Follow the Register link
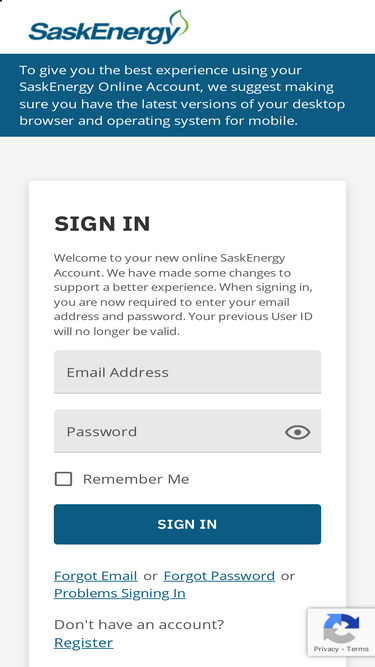The height and width of the screenshot is (667, 375). 83,642
